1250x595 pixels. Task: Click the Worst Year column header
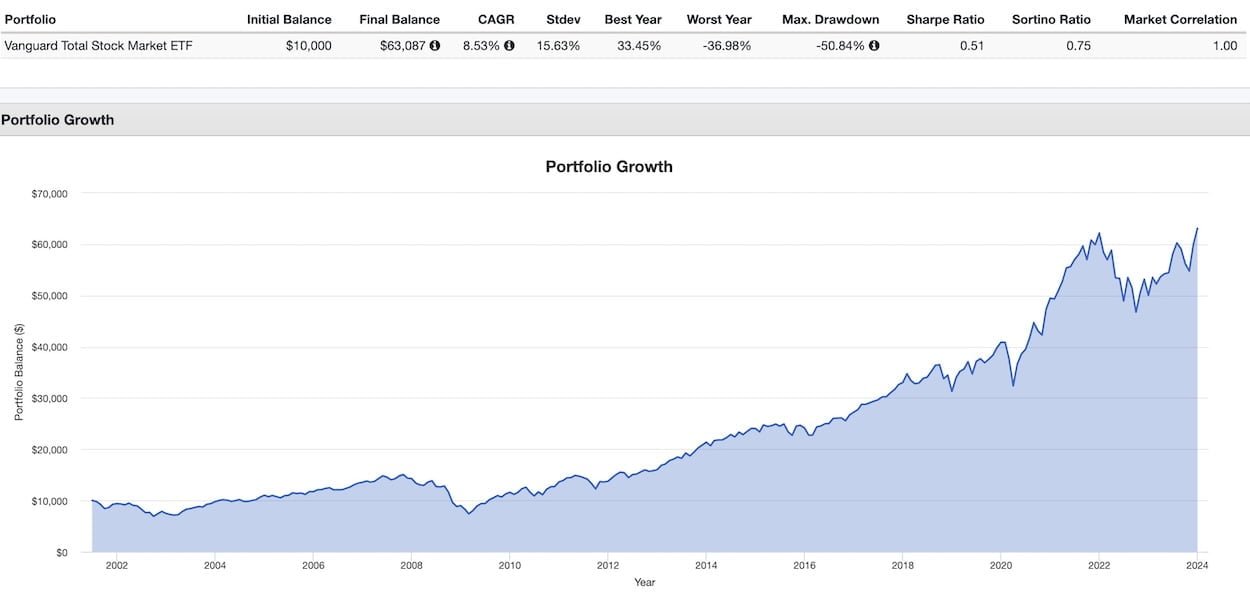[719, 19]
